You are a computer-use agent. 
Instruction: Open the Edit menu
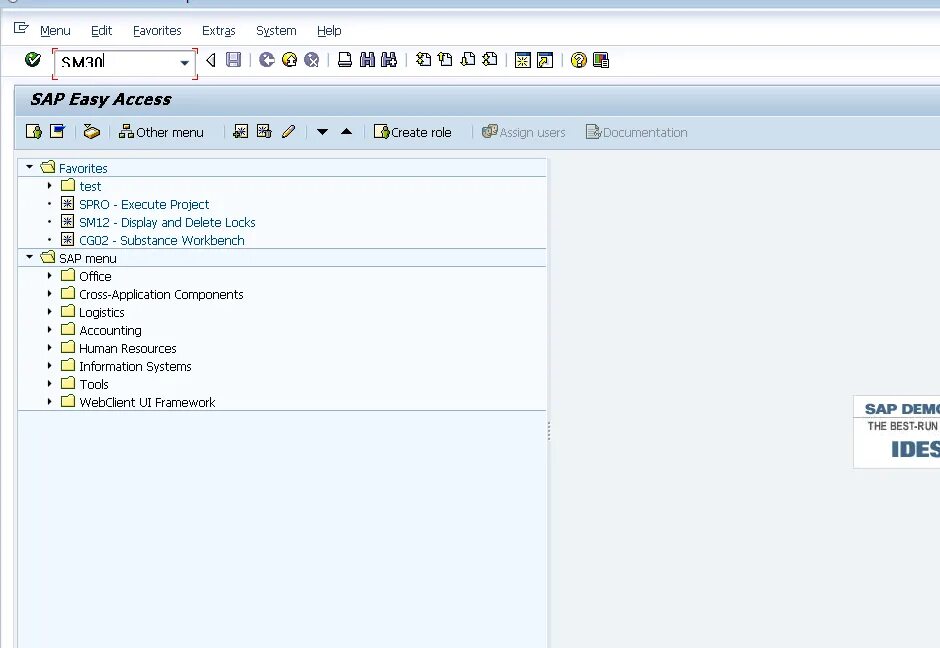click(101, 31)
